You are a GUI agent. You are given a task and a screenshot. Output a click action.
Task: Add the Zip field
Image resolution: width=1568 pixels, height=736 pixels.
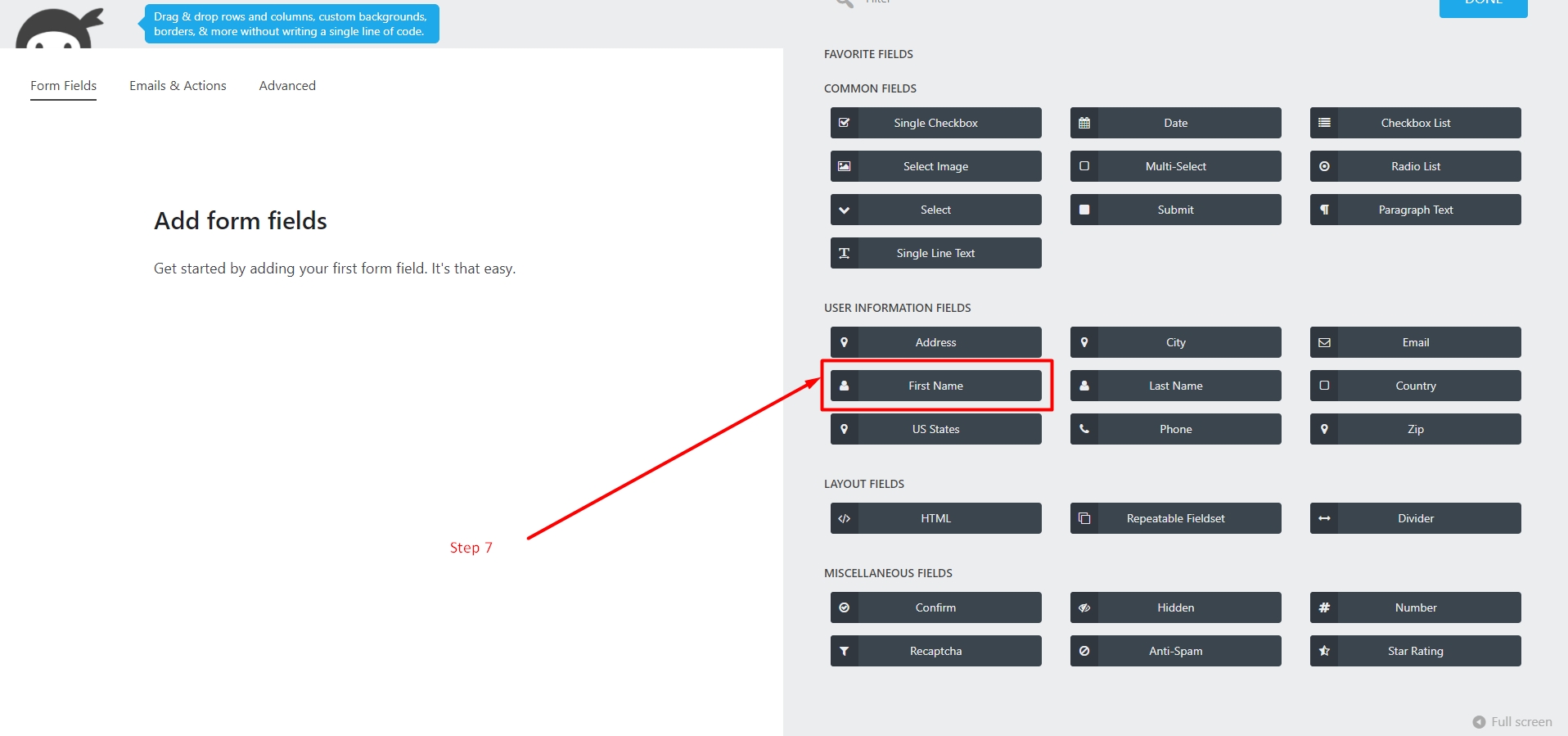click(1415, 429)
